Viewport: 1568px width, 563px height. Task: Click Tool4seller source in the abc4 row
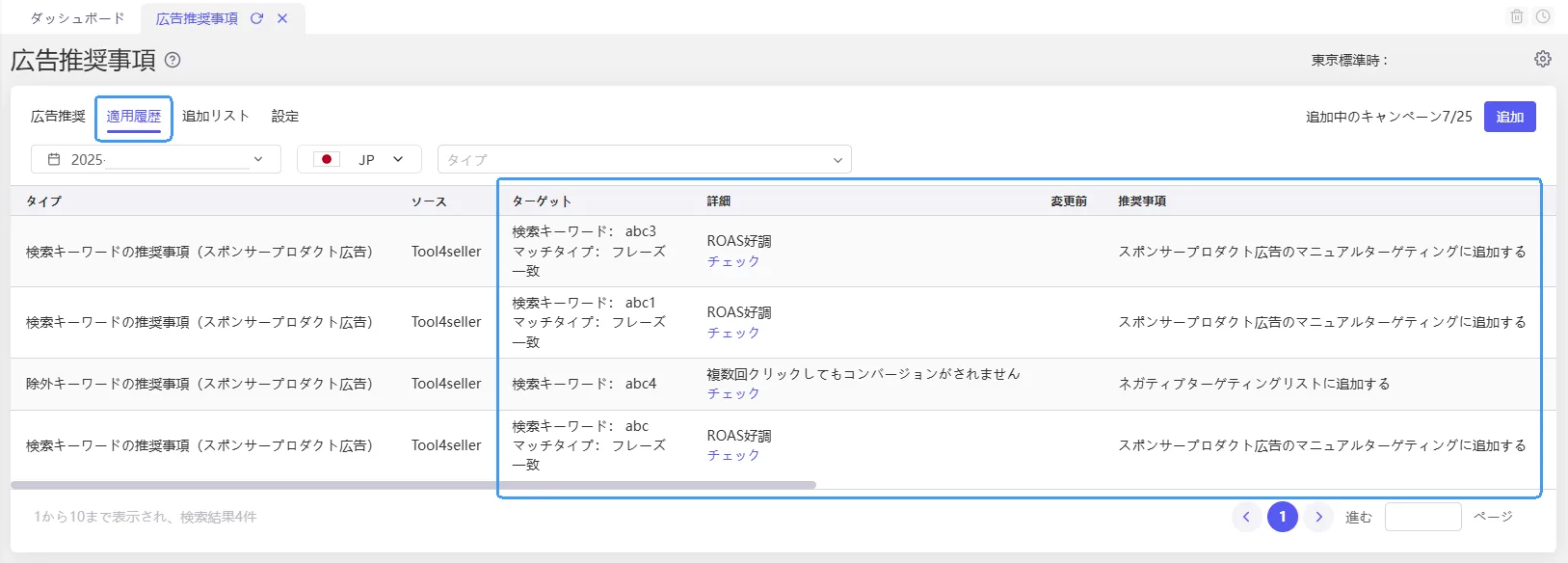click(446, 384)
